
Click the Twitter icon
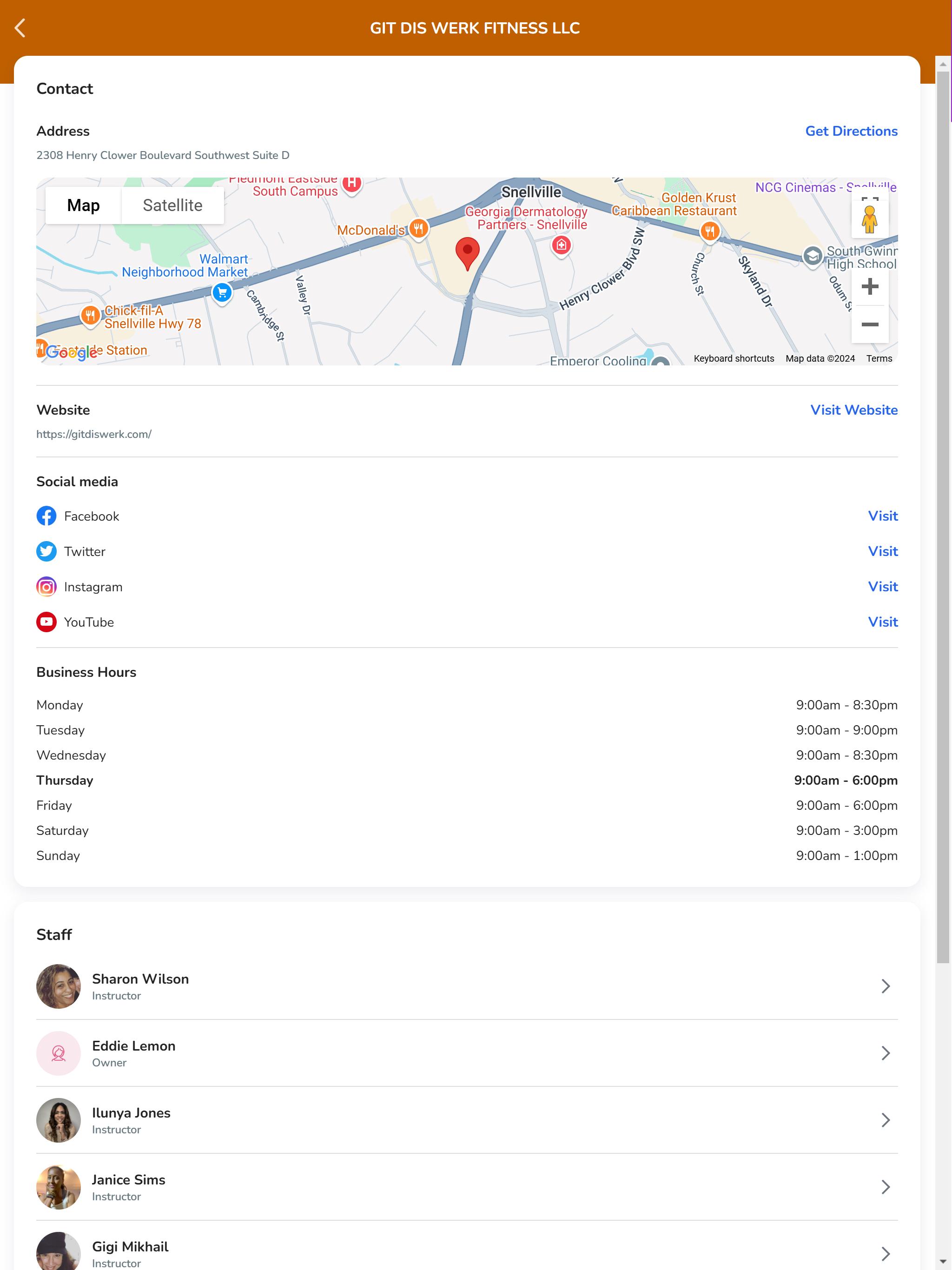click(x=46, y=551)
